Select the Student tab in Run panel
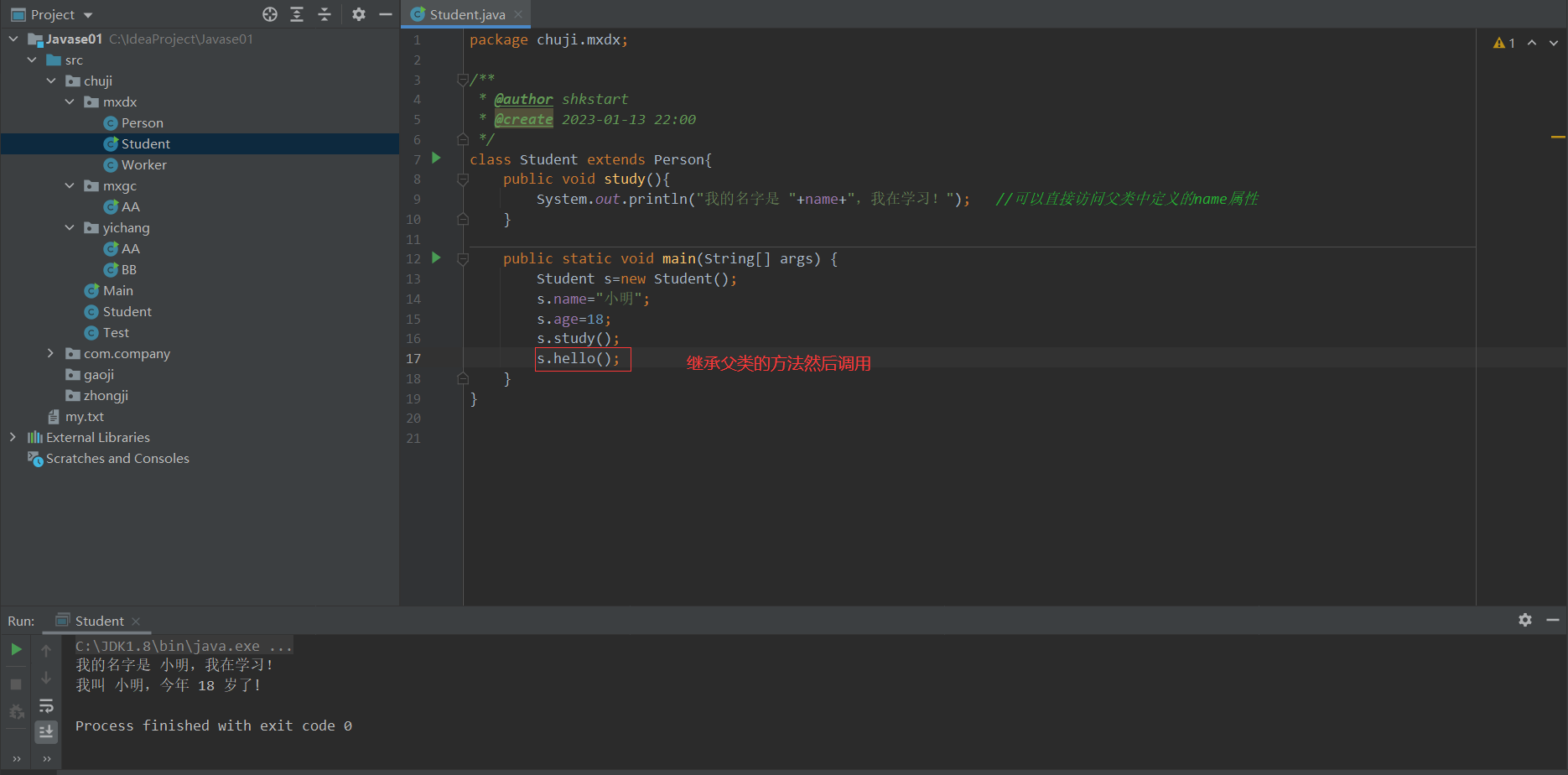Screen dimensions: 1568x775 [99, 622]
